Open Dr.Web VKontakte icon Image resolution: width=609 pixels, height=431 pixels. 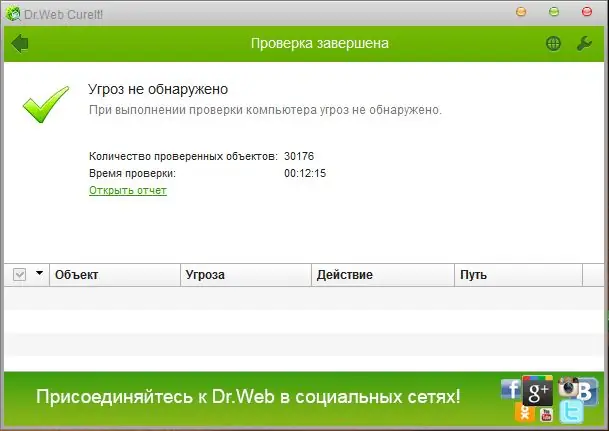point(586,391)
